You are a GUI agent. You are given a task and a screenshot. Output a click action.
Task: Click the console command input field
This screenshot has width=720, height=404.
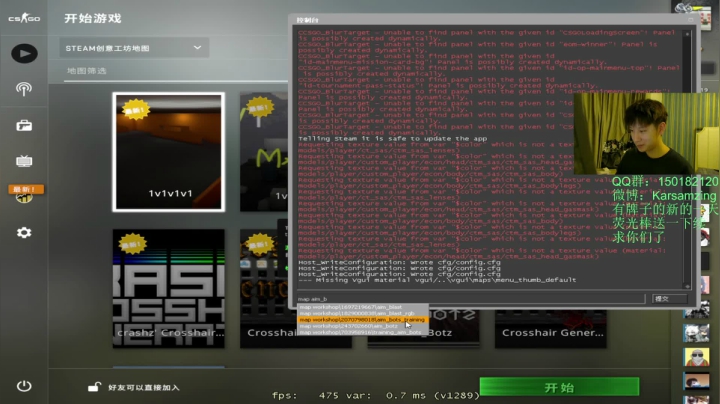pos(471,298)
